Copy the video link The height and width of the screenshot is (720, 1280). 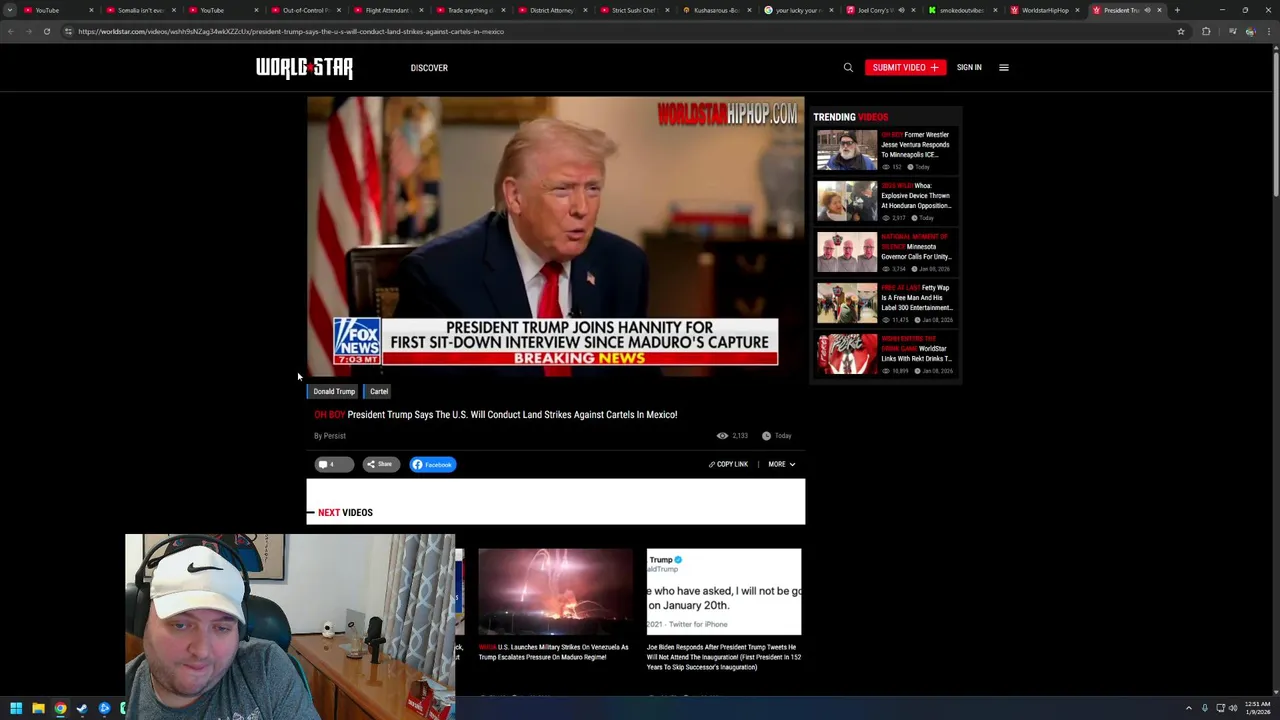point(728,464)
